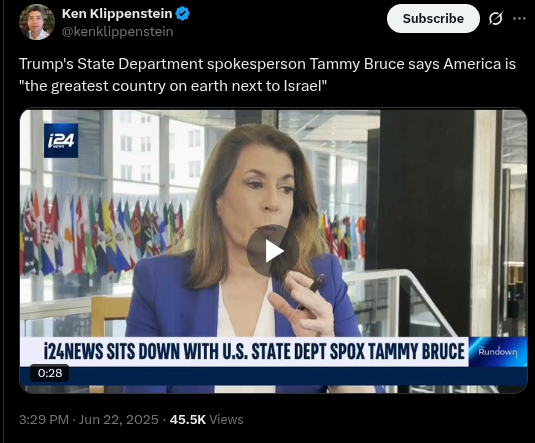
Task: Click The Rundown logo on the chyron
Action: pyautogui.click(x=497, y=352)
